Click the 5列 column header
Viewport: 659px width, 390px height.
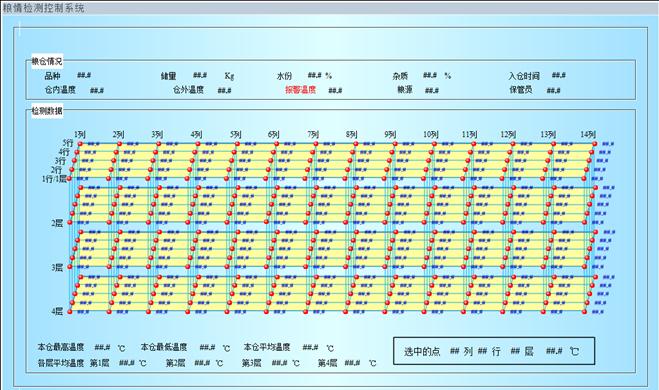(235, 134)
